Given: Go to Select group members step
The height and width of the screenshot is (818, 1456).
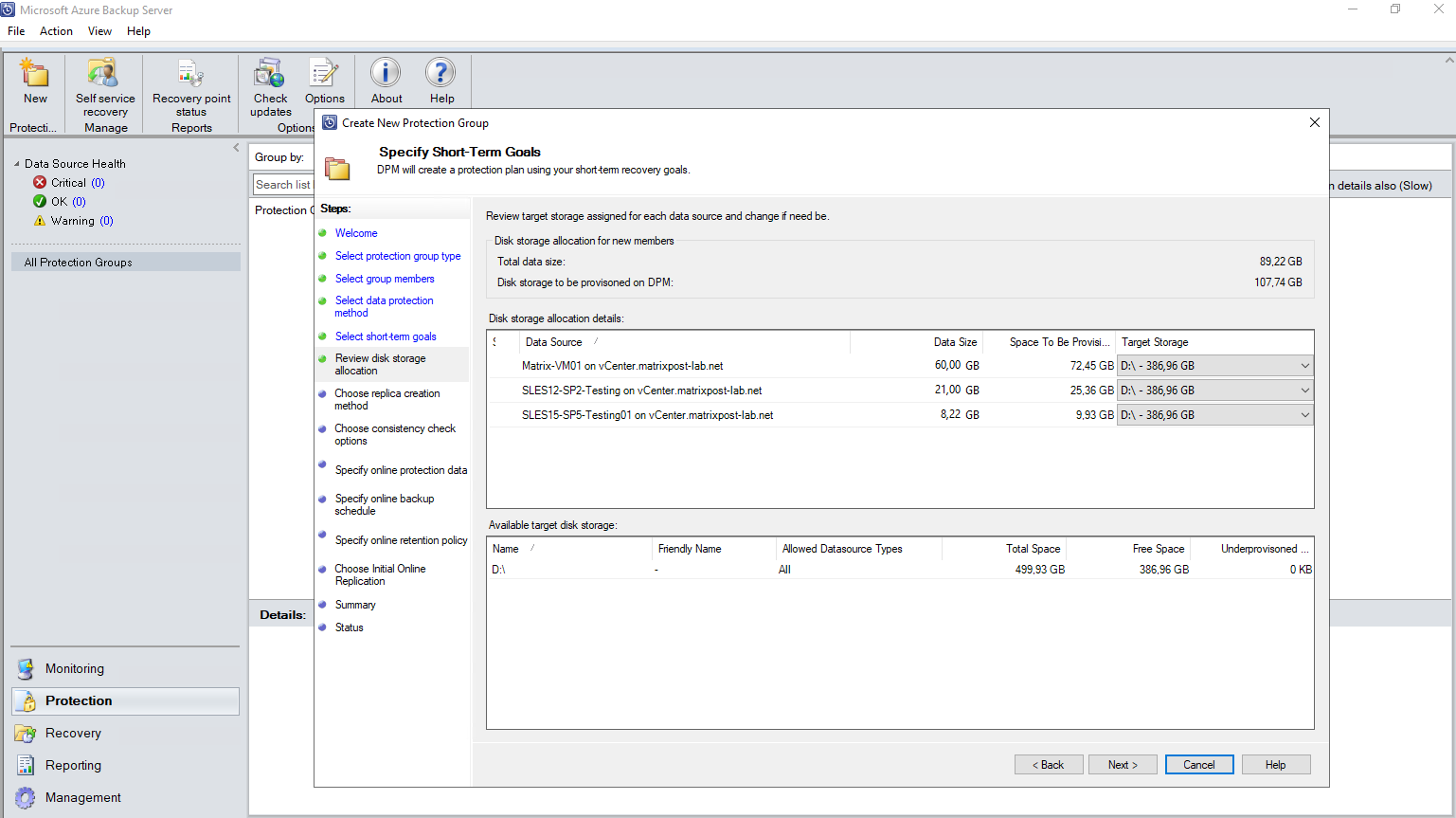Looking at the screenshot, I should (x=385, y=279).
